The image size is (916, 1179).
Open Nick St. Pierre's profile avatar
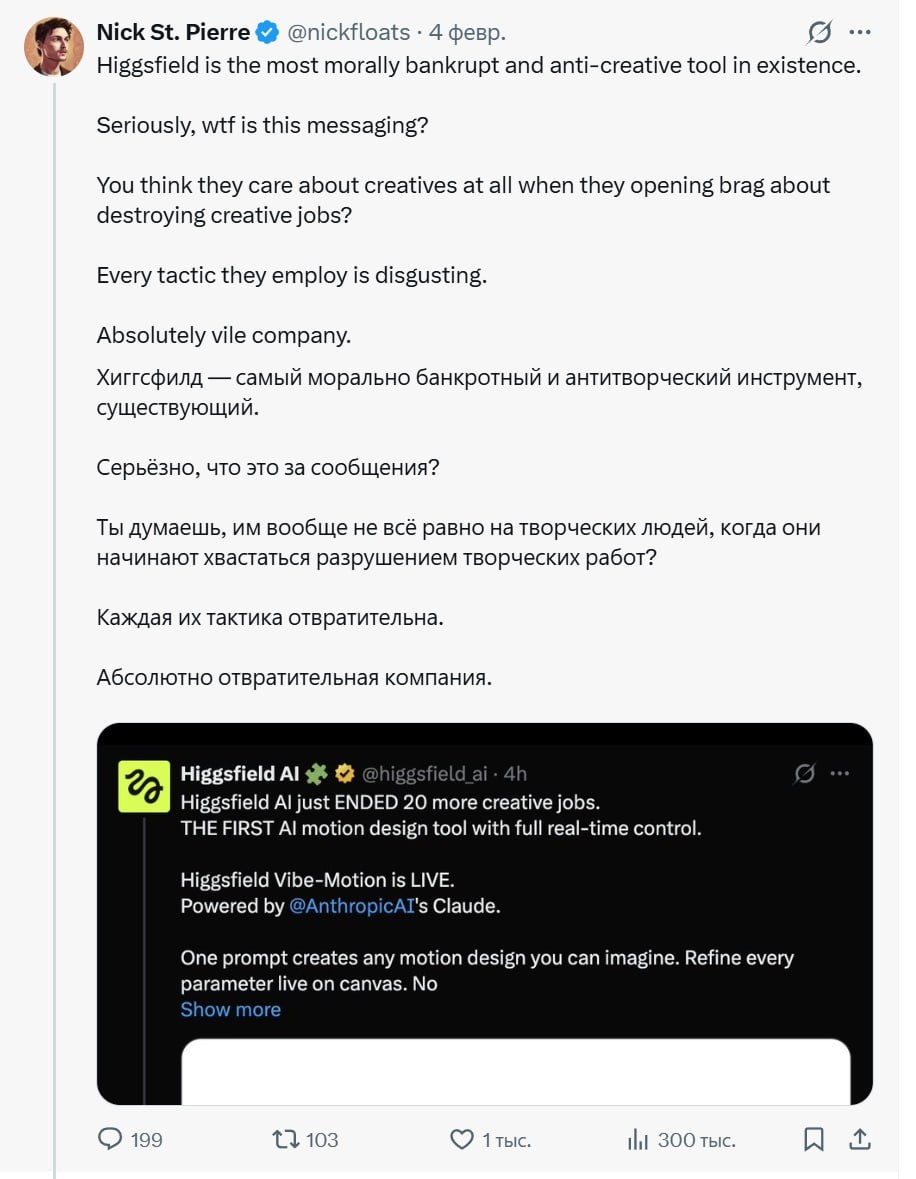point(54,46)
